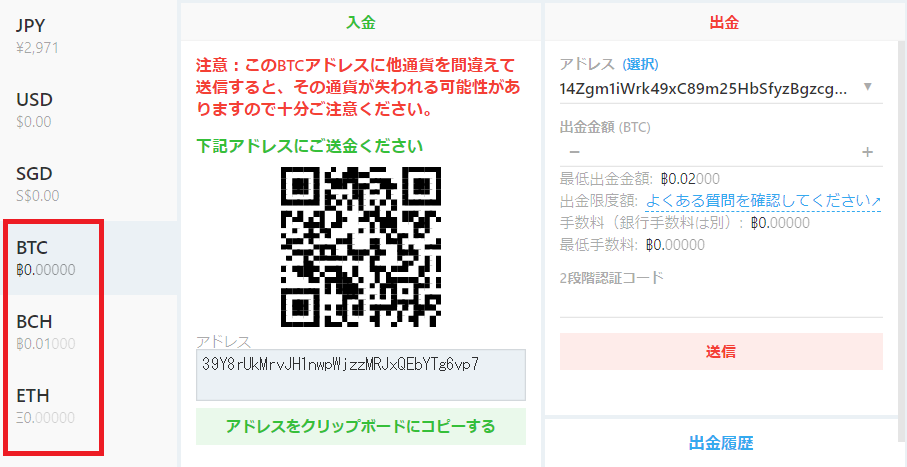907x467 pixels.
Task: Click the 出金 withdrawal tab header
Action: [724, 22]
